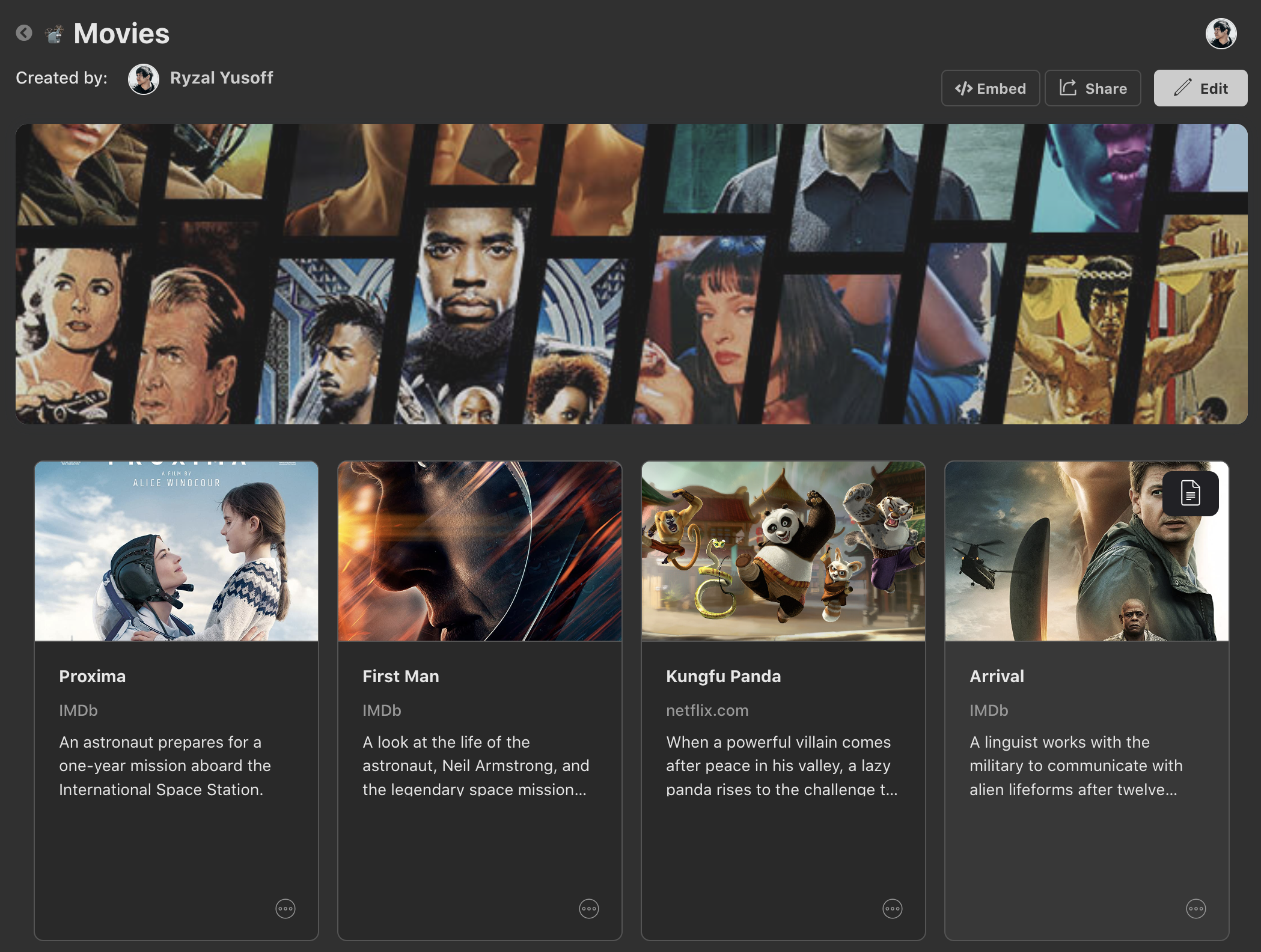Open more options on Proxima card
Image resolution: width=1261 pixels, height=952 pixels.
(x=285, y=908)
